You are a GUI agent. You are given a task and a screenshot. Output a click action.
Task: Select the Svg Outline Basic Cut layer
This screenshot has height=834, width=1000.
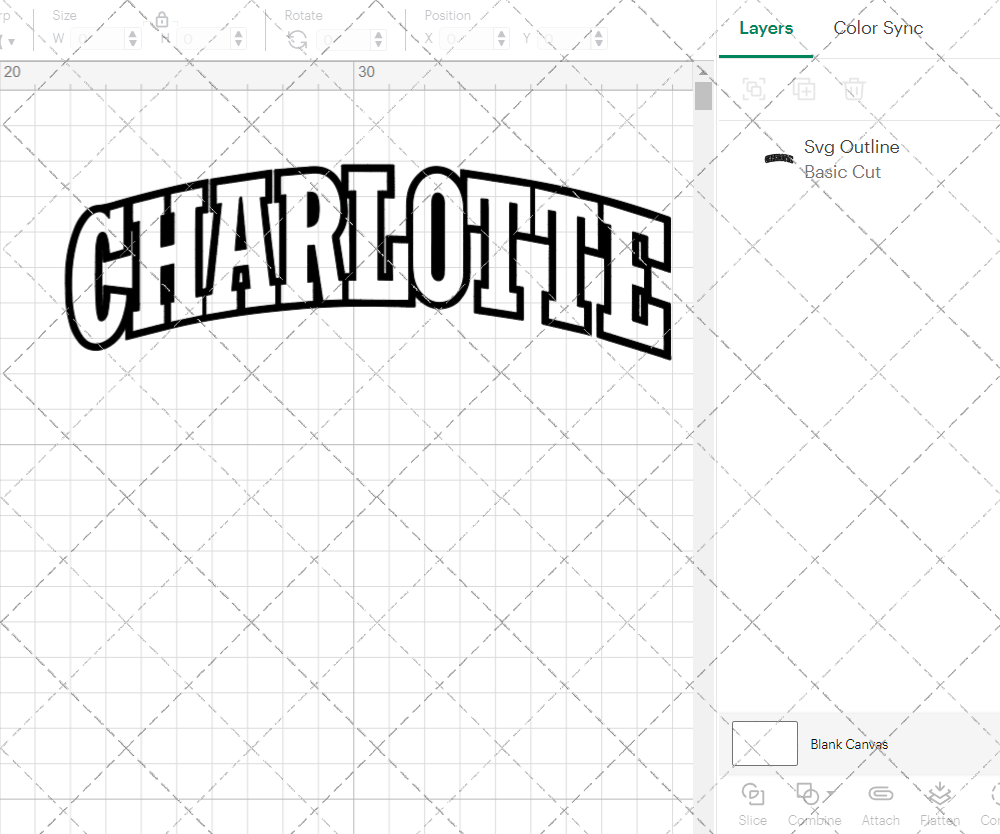point(852,159)
